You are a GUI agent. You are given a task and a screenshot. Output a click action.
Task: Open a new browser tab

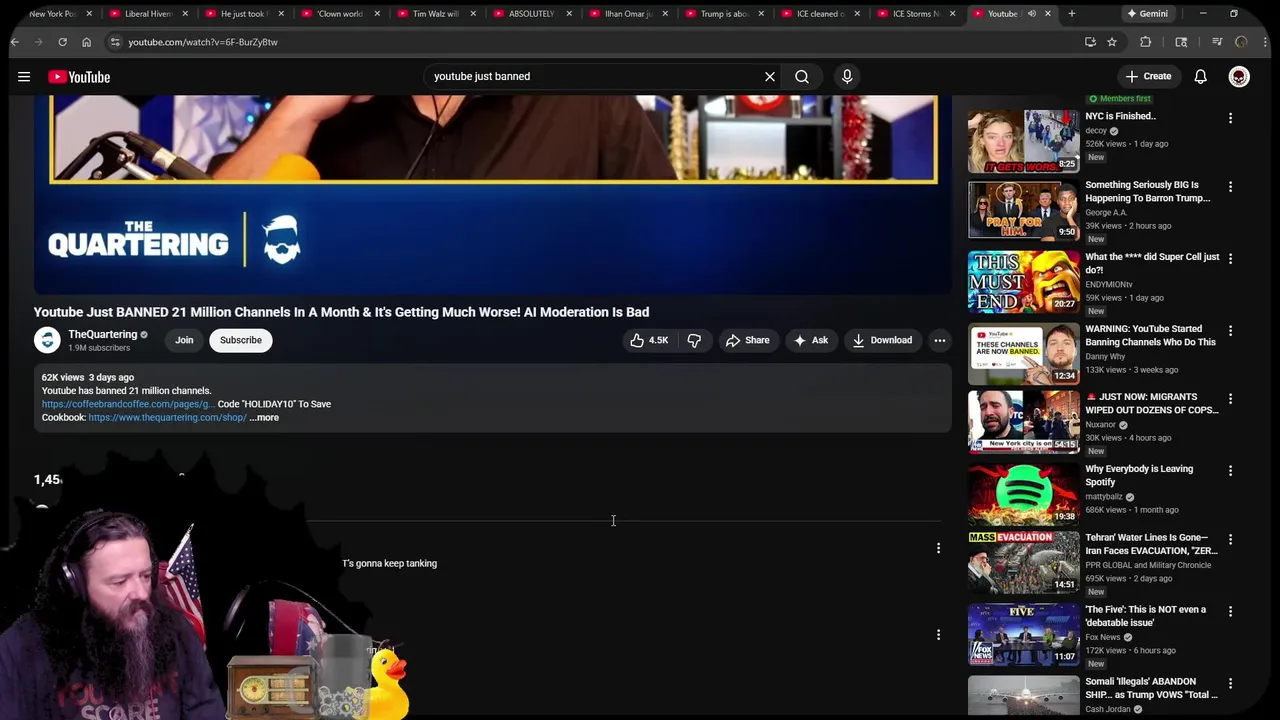[x=1072, y=14]
